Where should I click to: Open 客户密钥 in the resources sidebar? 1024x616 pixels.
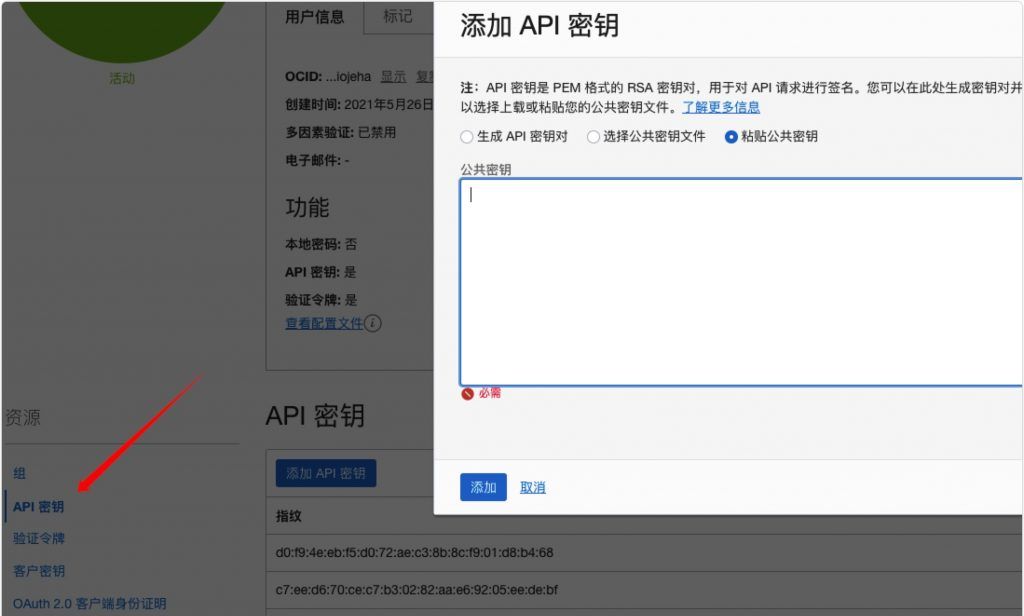pyautogui.click(x=39, y=570)
